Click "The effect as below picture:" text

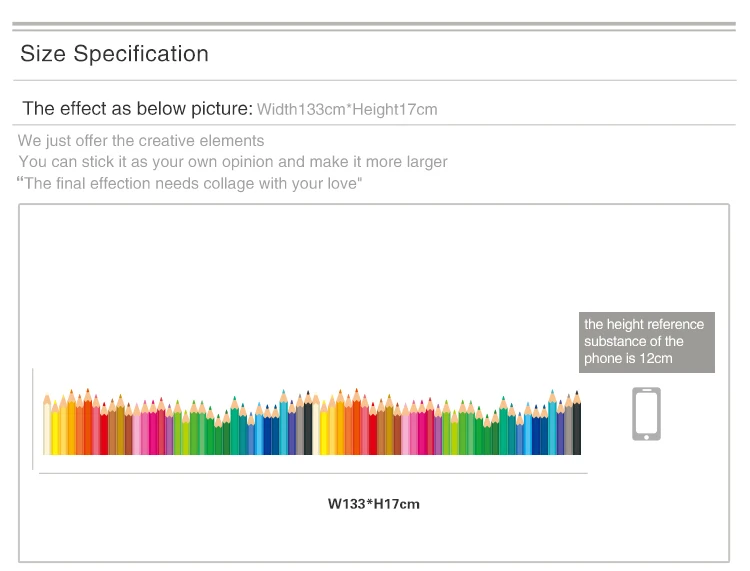click(137, 108)
